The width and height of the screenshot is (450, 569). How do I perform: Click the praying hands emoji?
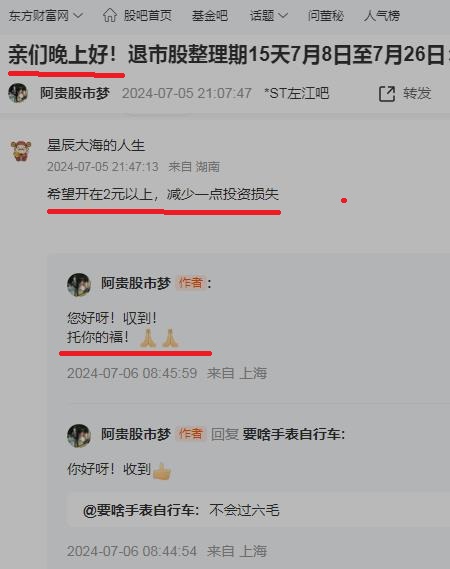[x=159, y=338]
